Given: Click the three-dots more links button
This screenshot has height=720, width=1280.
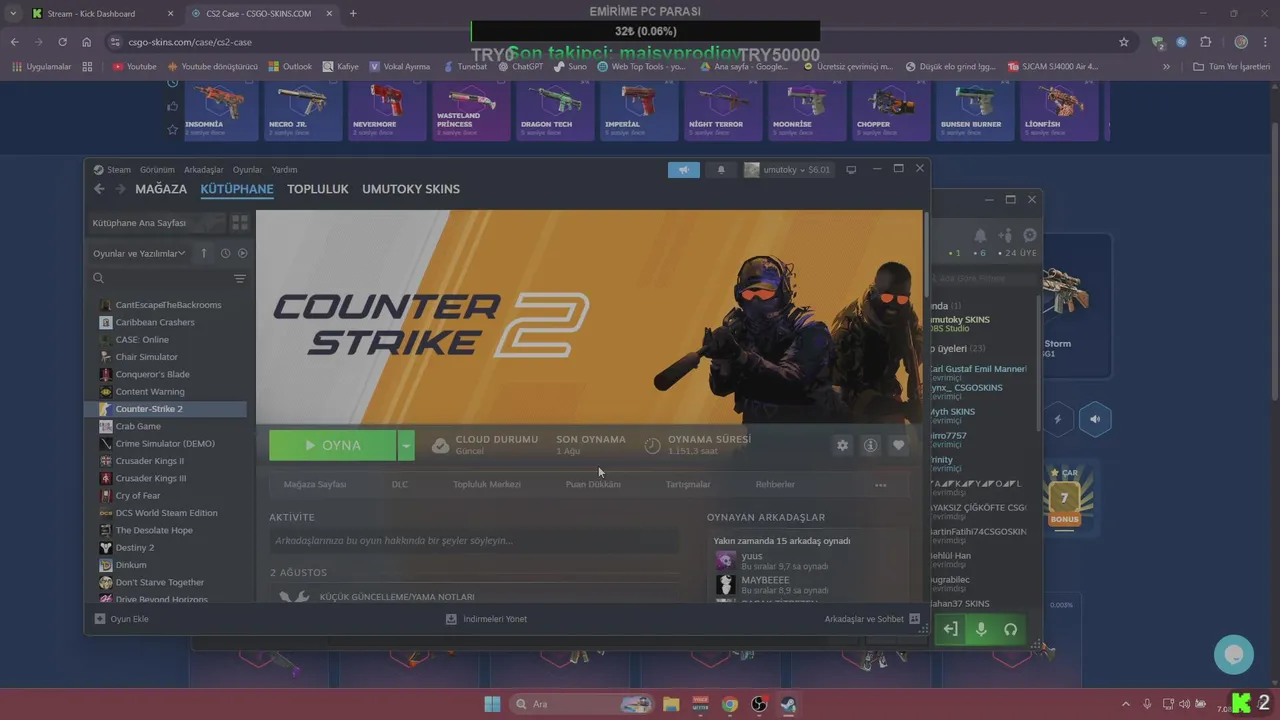Looking at the screenshot, I should 881,485.
